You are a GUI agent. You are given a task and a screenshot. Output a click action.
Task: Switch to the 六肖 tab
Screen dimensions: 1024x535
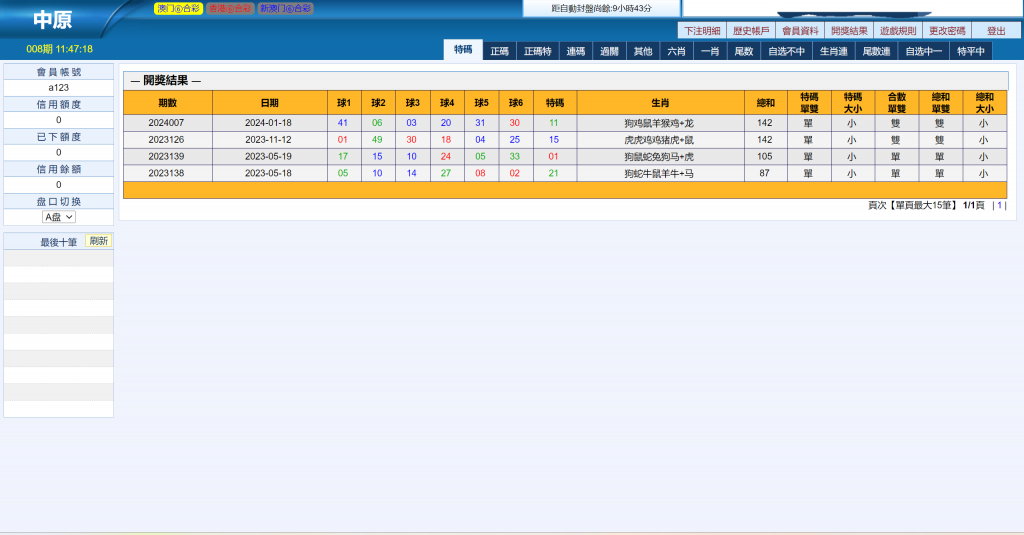tap(677, 51)
